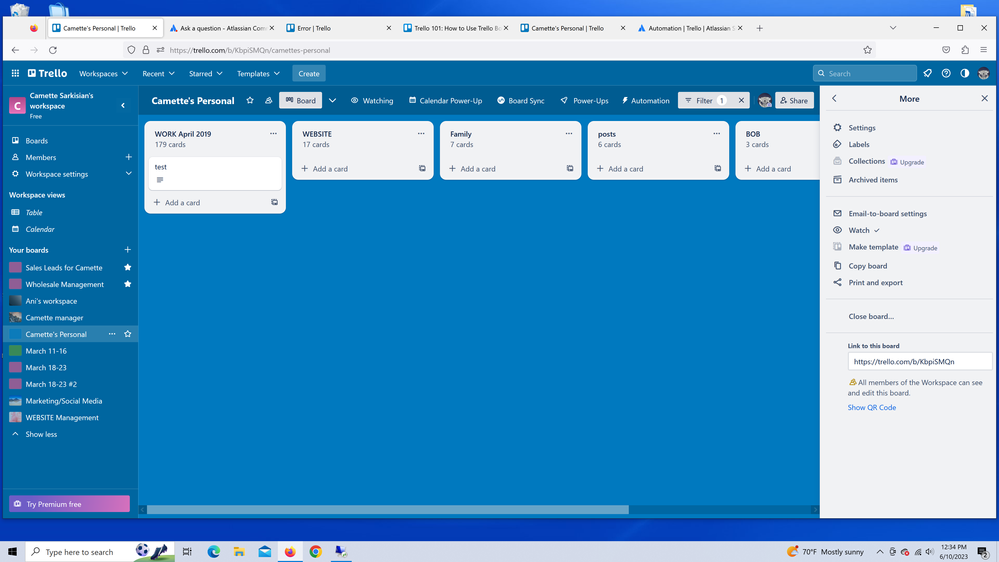Screen dimensions: 999x562
Task: Open Family list actions menu dots
Action: [x=569, y=134]
